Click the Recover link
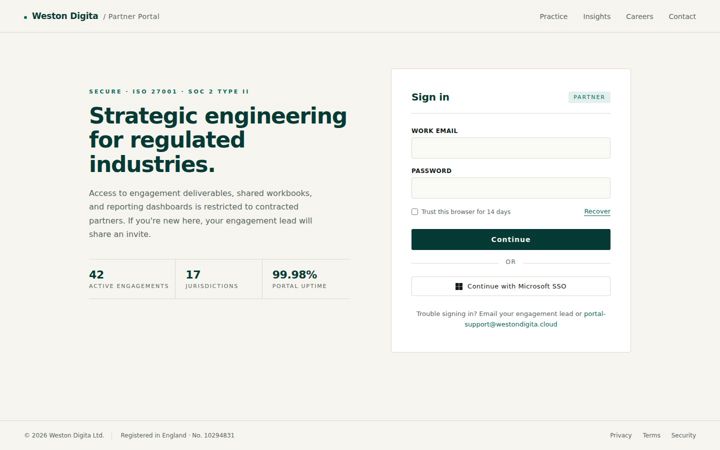The height and width of the screenshot is (450, 720). (x=597, y=211)
